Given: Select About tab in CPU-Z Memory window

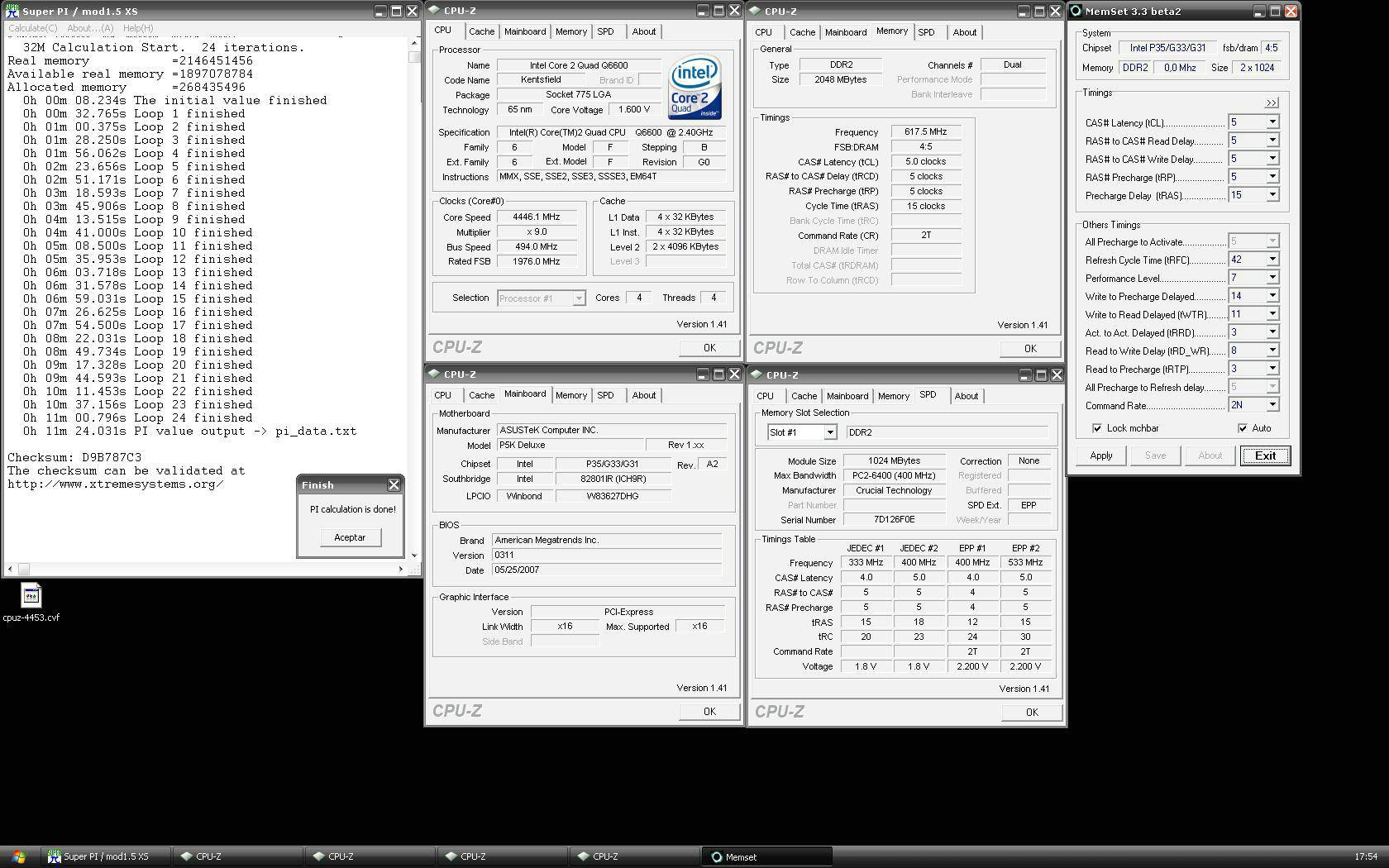Looking at the screenshot, I should 964,32.
